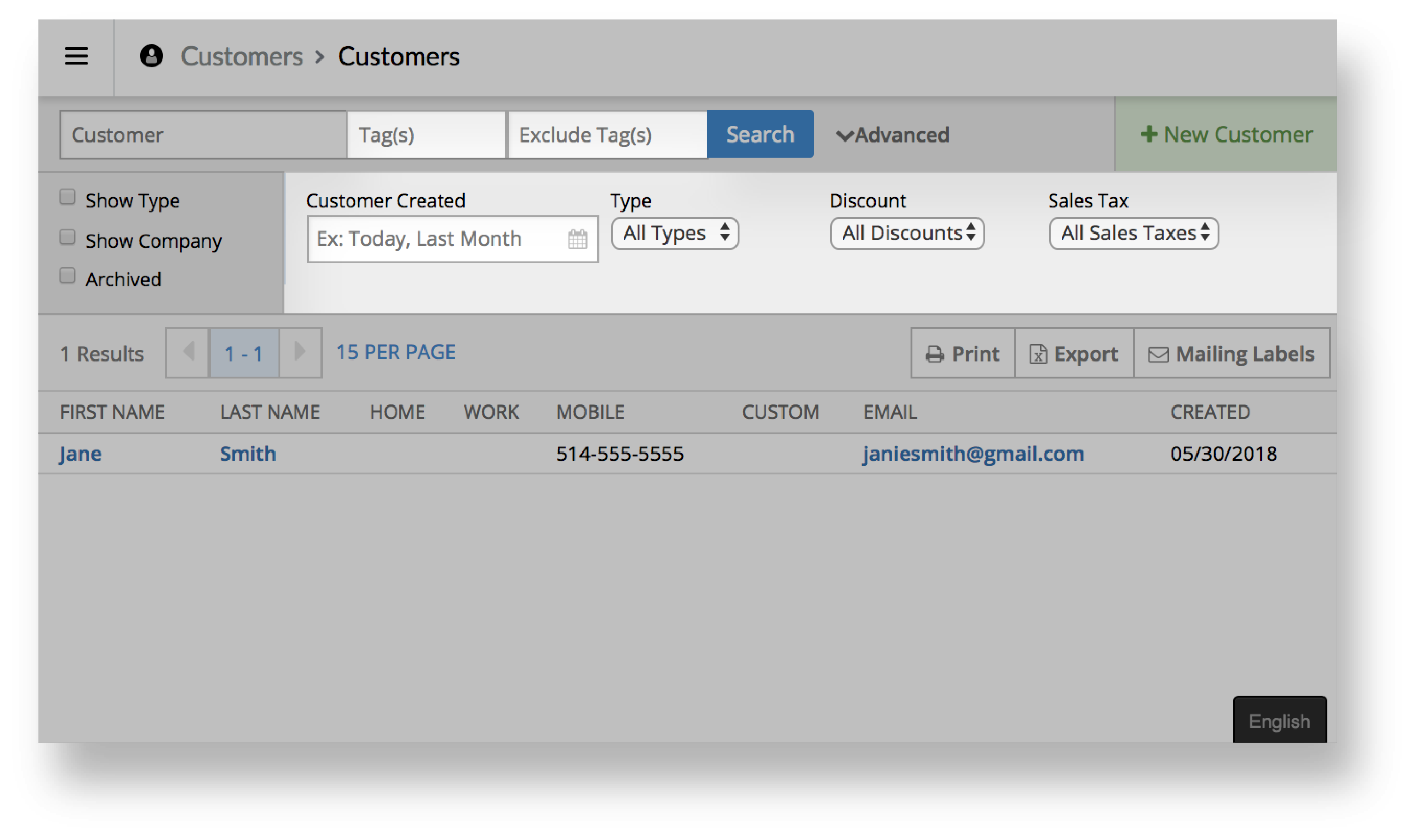Click the Export button
The image size is (1414, 840).
pos(1074,353)
